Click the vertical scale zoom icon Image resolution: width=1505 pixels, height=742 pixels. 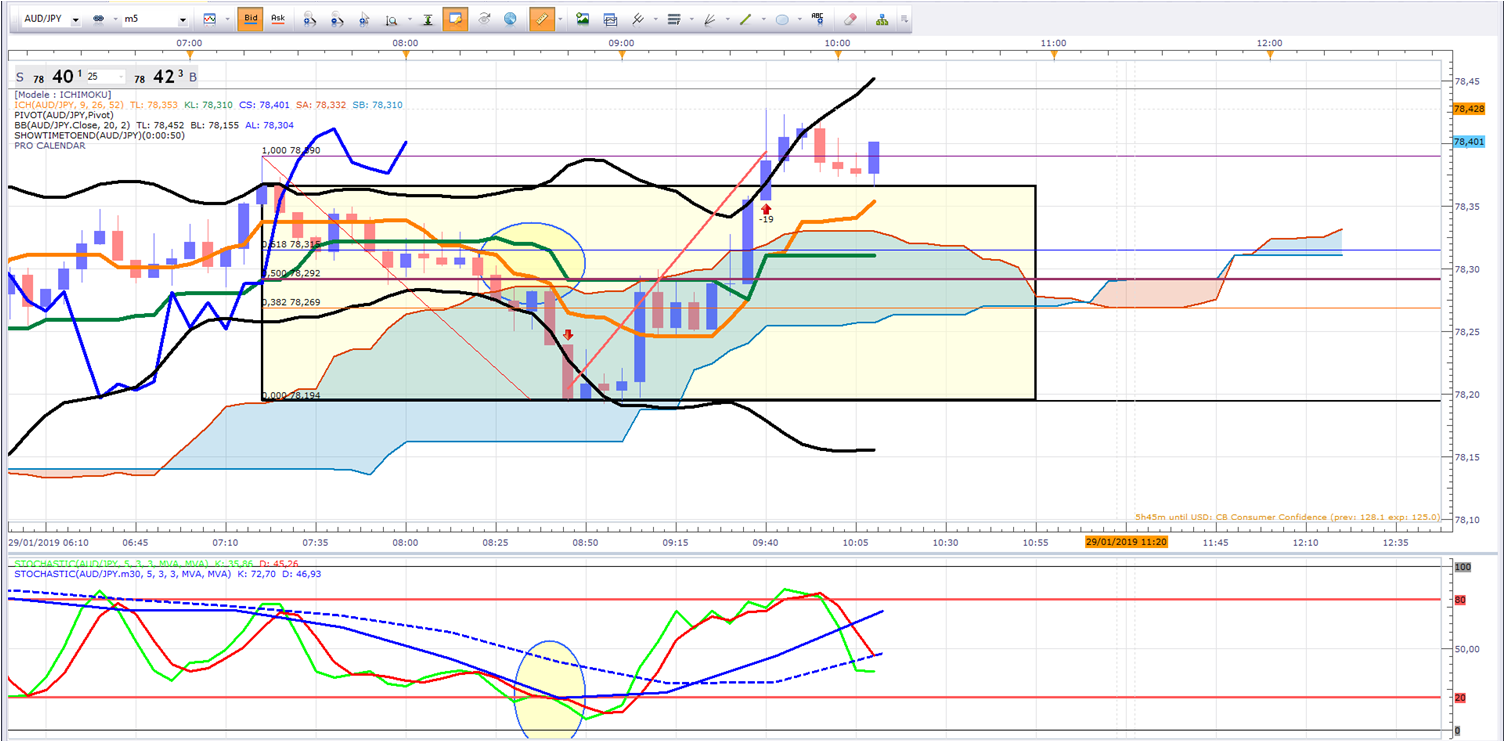[390, 19]
